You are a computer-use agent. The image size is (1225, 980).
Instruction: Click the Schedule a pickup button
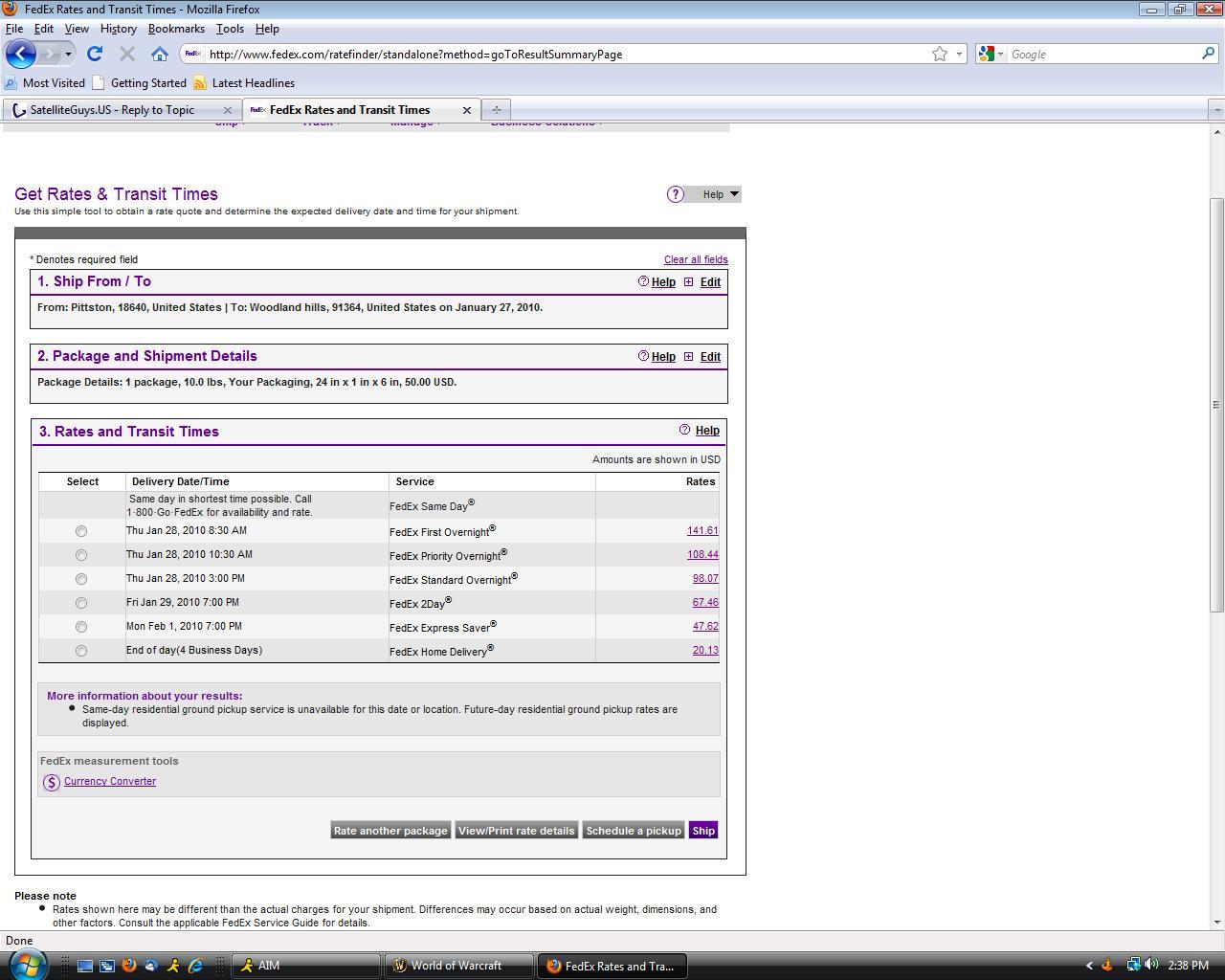coord(634,831)
